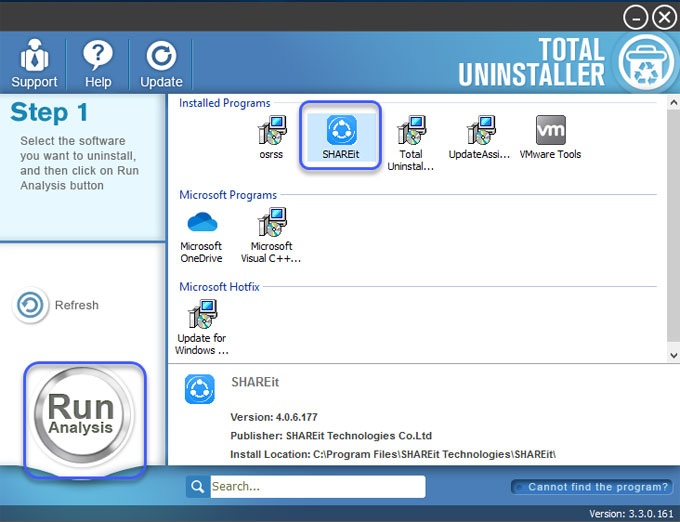The image size is (680, 522).
Task: Select Update for Windows hotfix icon
Action: (202, 327)
